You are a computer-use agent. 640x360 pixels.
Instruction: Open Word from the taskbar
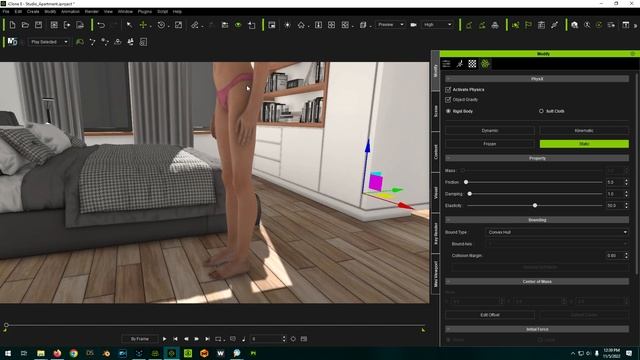220,353
